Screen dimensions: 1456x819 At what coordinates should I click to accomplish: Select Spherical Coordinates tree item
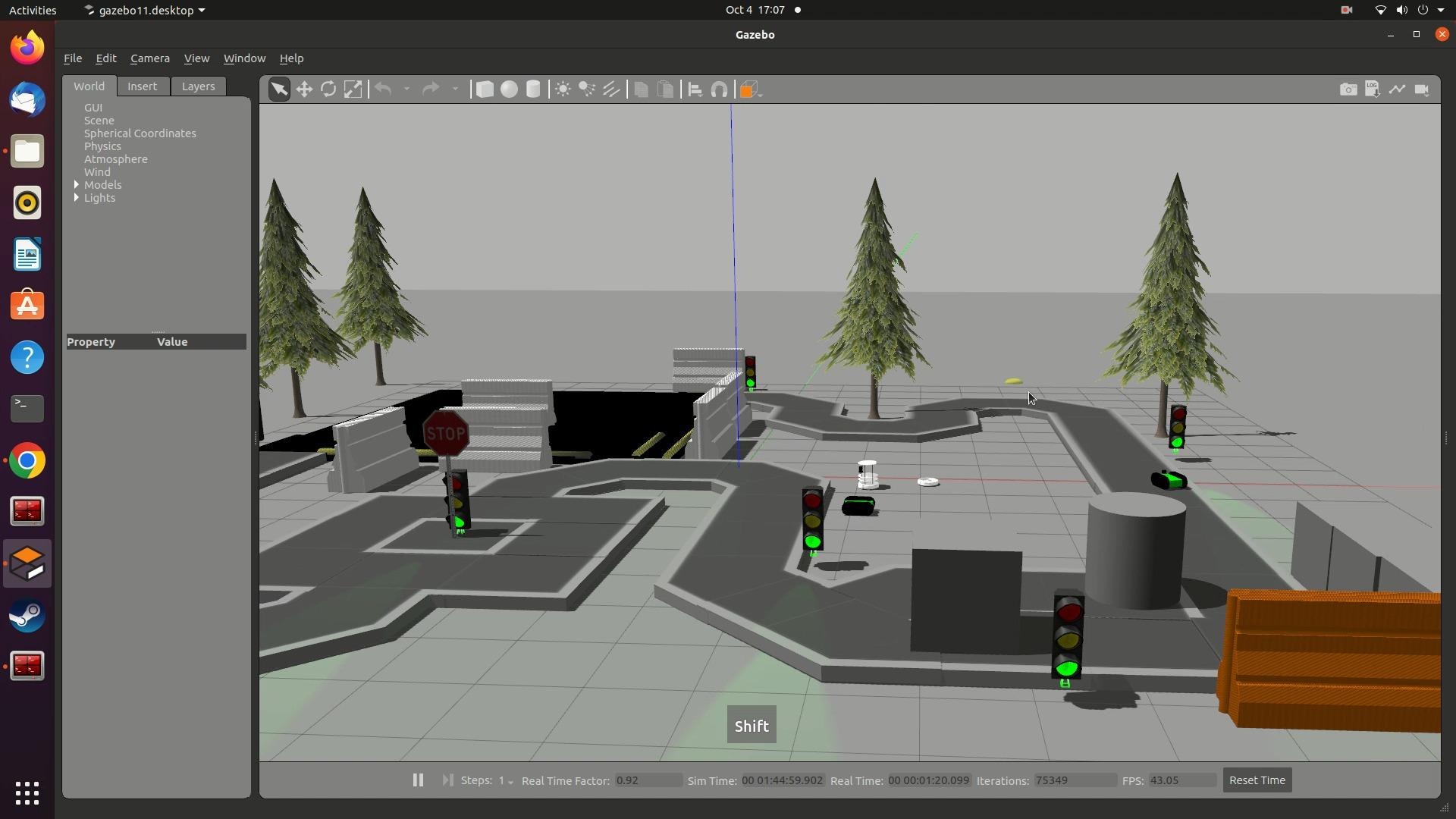140,133
